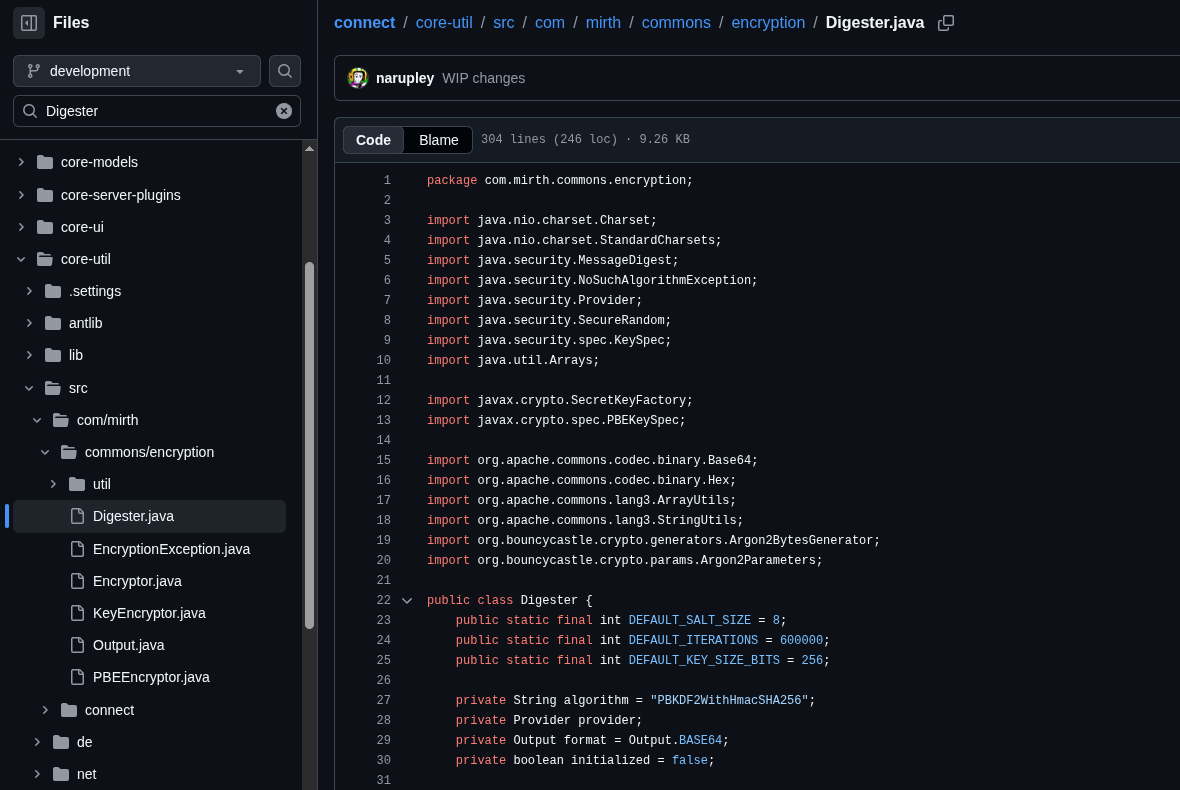Select Digester.java in the file tree
The width and height of the screenshot is (1180, 790).
pos(149,517)
